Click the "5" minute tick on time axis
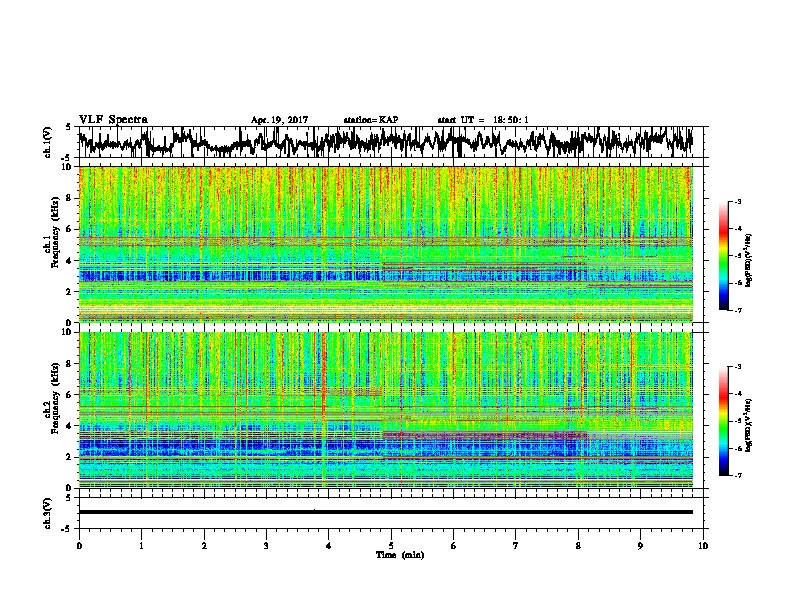 click(391, 546)
